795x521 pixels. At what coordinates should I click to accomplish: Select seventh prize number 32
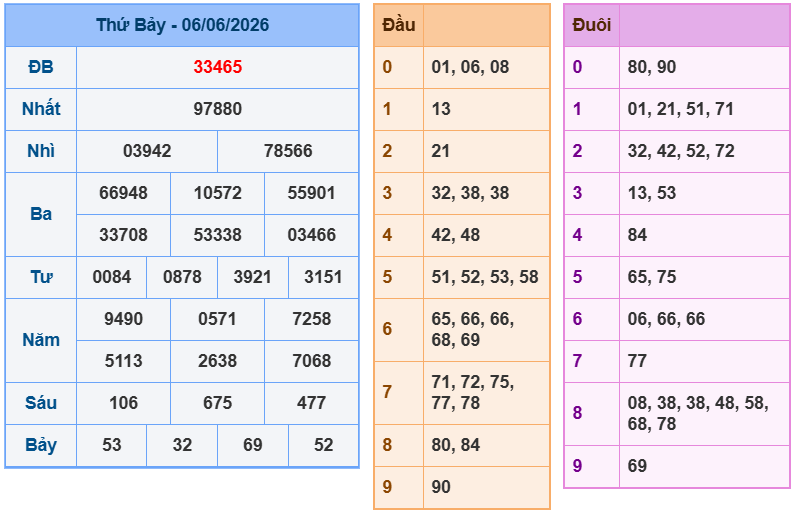pyautogui.click(x=182, y=445)
